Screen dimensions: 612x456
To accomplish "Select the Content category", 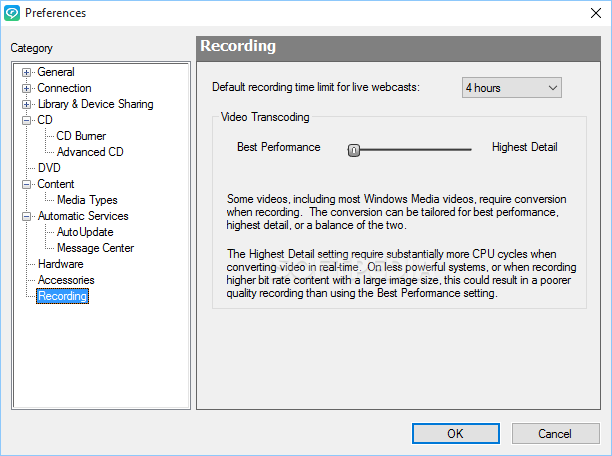I will click(x=56, y=184).
